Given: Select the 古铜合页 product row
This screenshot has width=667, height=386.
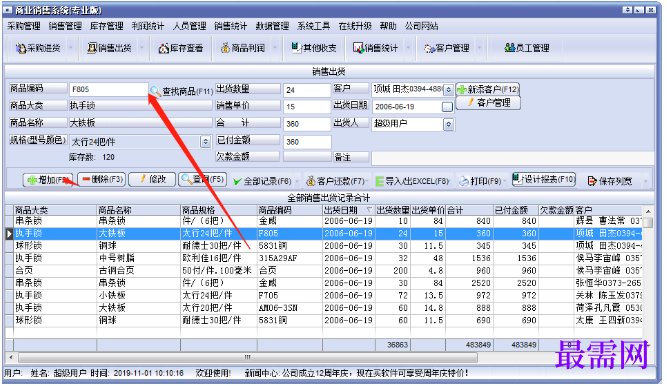Looking at the screenshot, I should (x=323, y=271).
